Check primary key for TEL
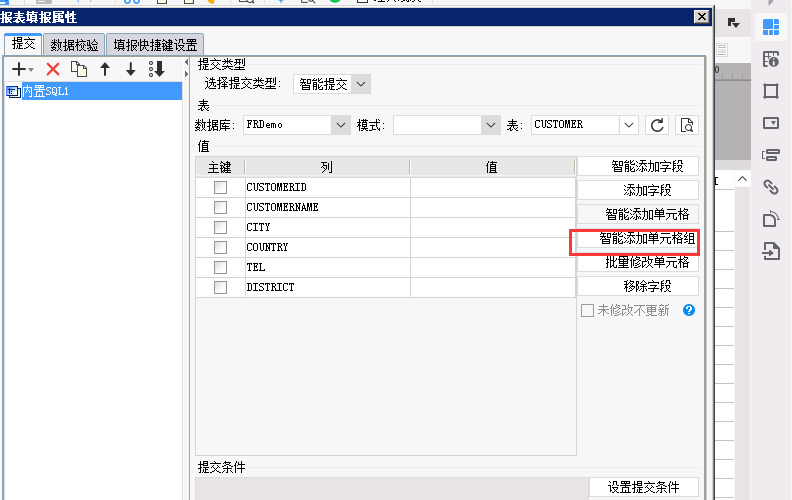792x500 pixels. [x=220, y=267]
